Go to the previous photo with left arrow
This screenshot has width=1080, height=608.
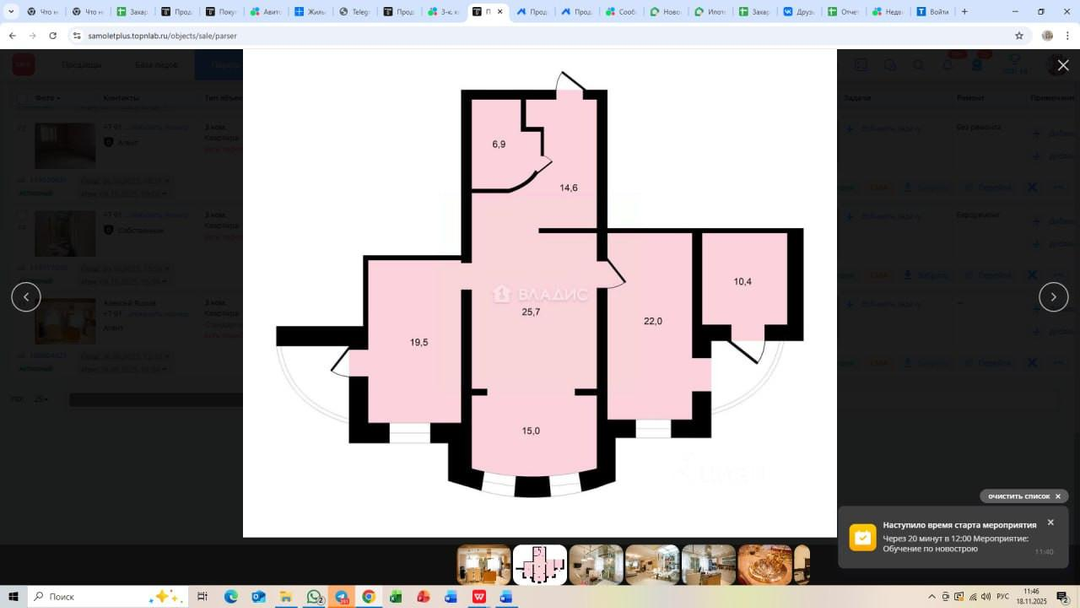tap(26, 297)
